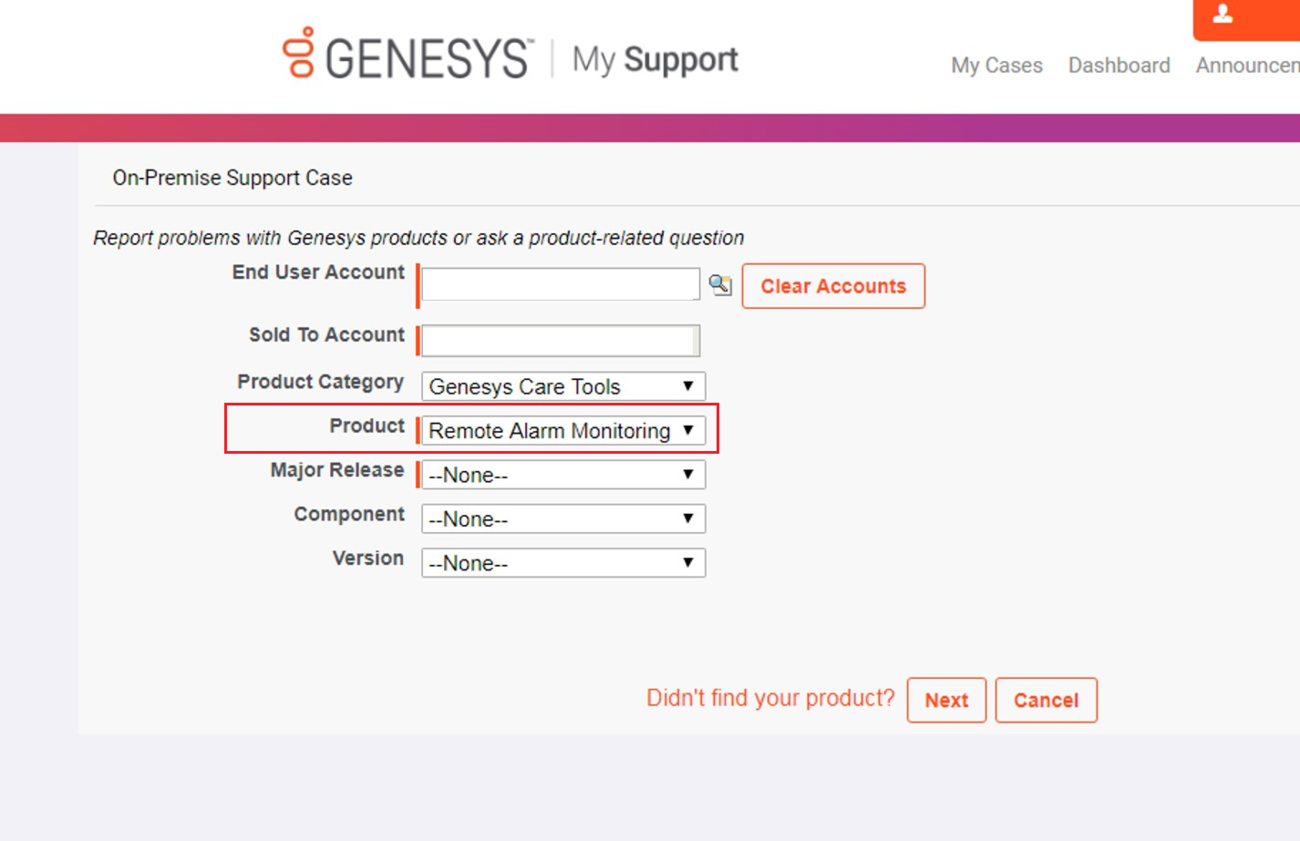1300x841 pixels.
Task: Focus the Sold To Account field
Action: tap(560, 340)
